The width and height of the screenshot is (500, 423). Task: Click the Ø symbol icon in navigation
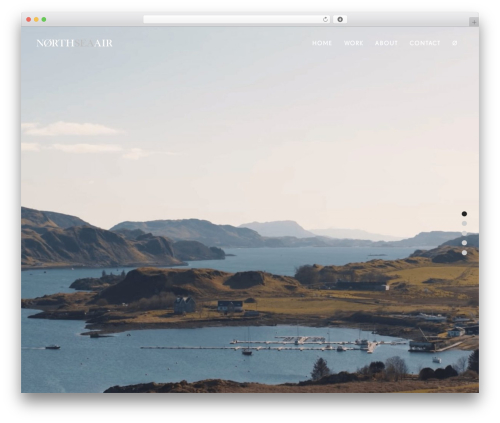(x=455, y=43)
